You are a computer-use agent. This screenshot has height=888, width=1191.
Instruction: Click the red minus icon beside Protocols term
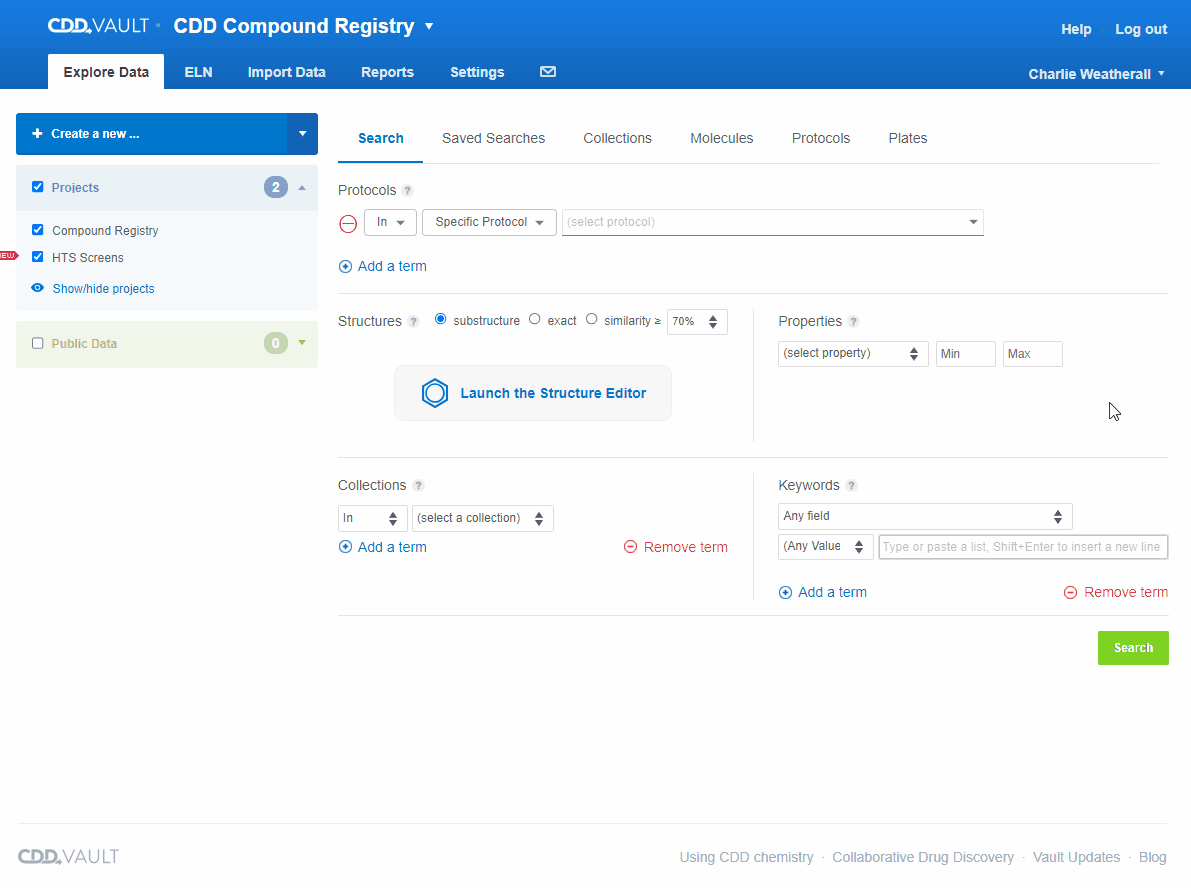pyautogui.click(x=348, y=223)
